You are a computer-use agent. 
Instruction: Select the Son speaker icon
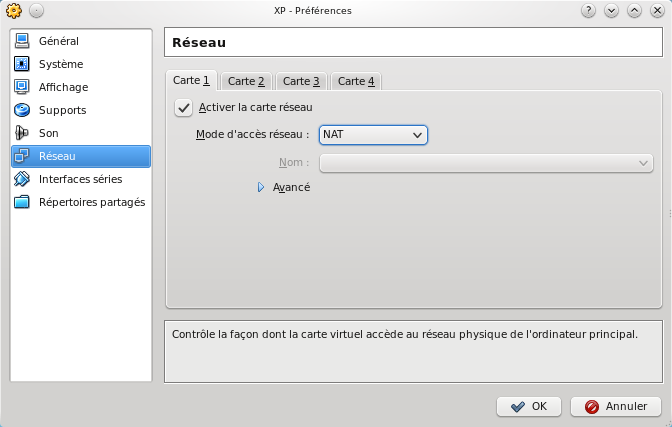(22, 133)
